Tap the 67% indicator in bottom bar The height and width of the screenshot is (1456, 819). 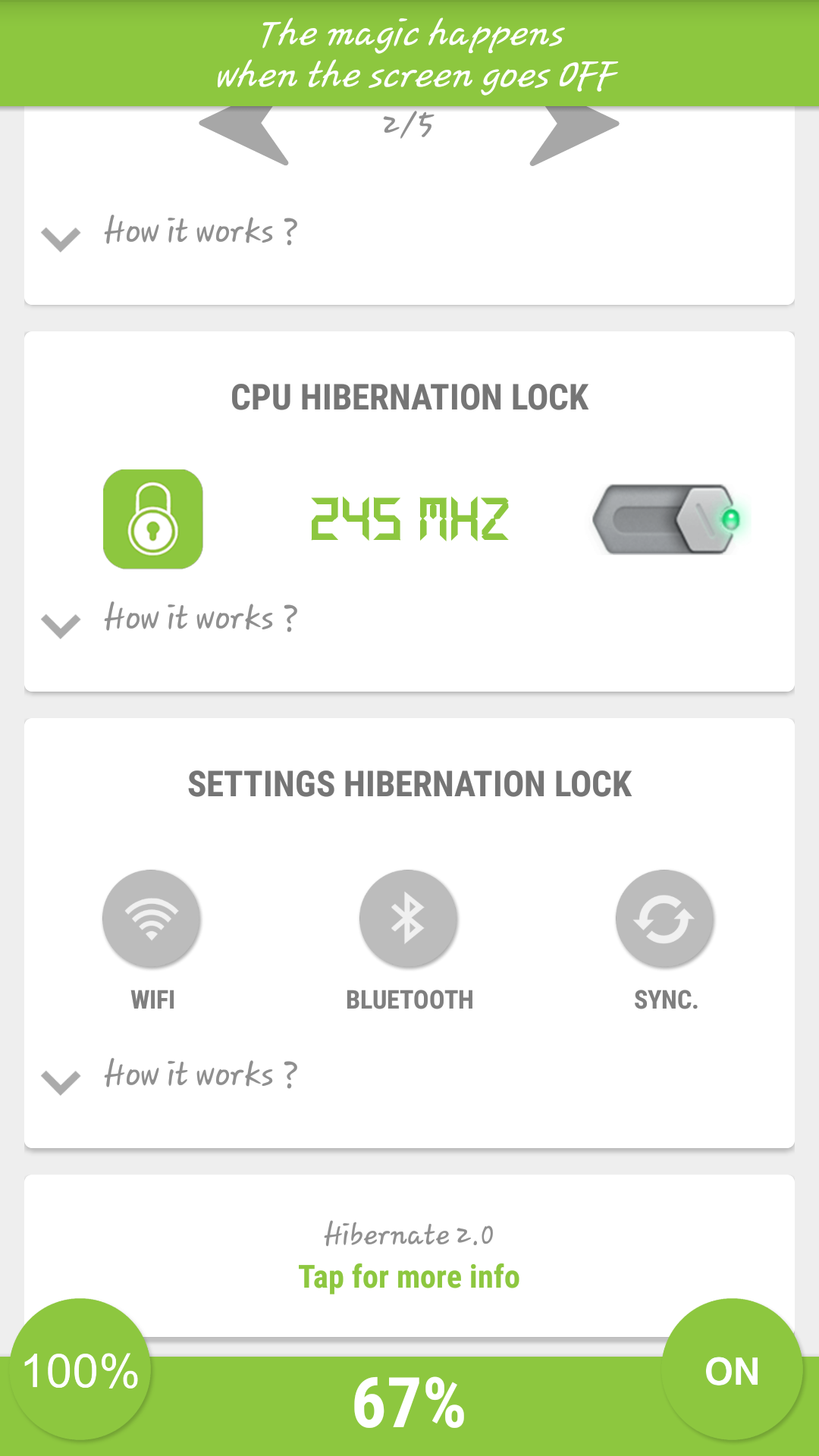(x=409, y=1404)
